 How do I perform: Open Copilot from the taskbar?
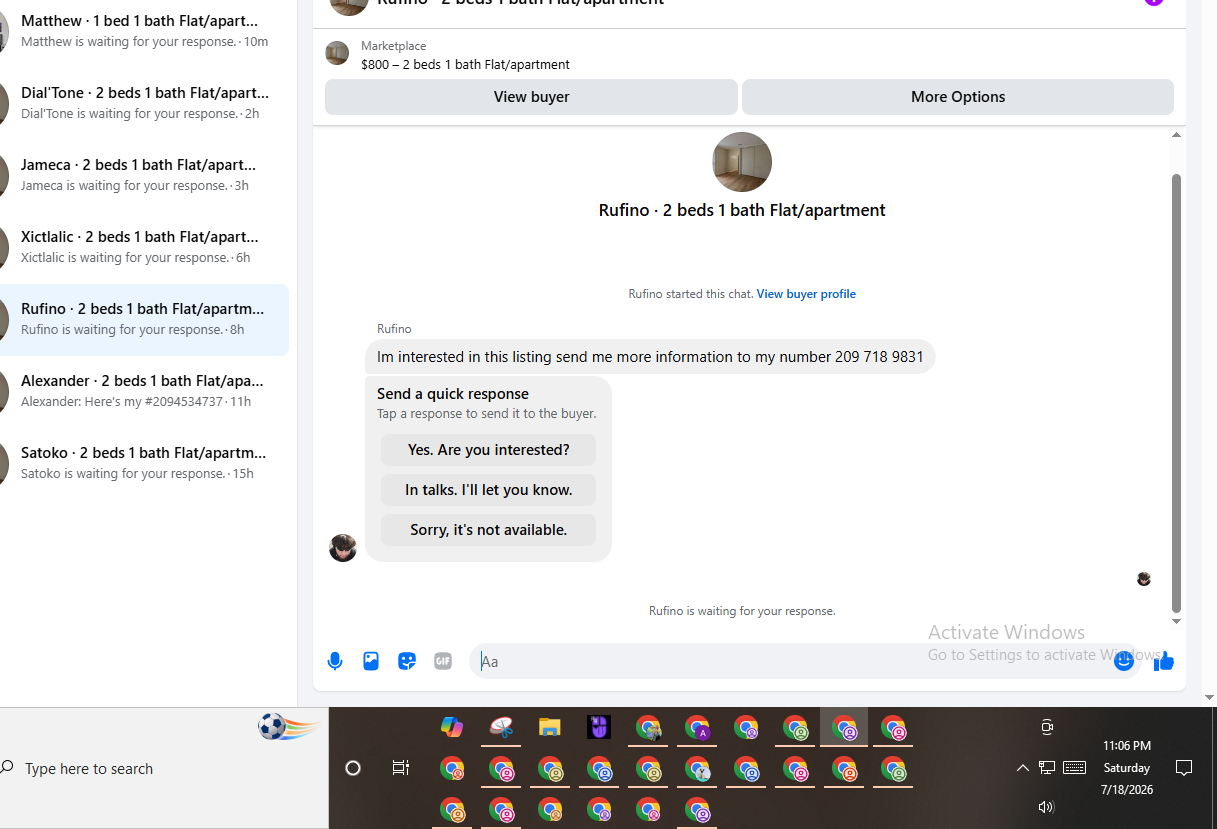point(452,727)
